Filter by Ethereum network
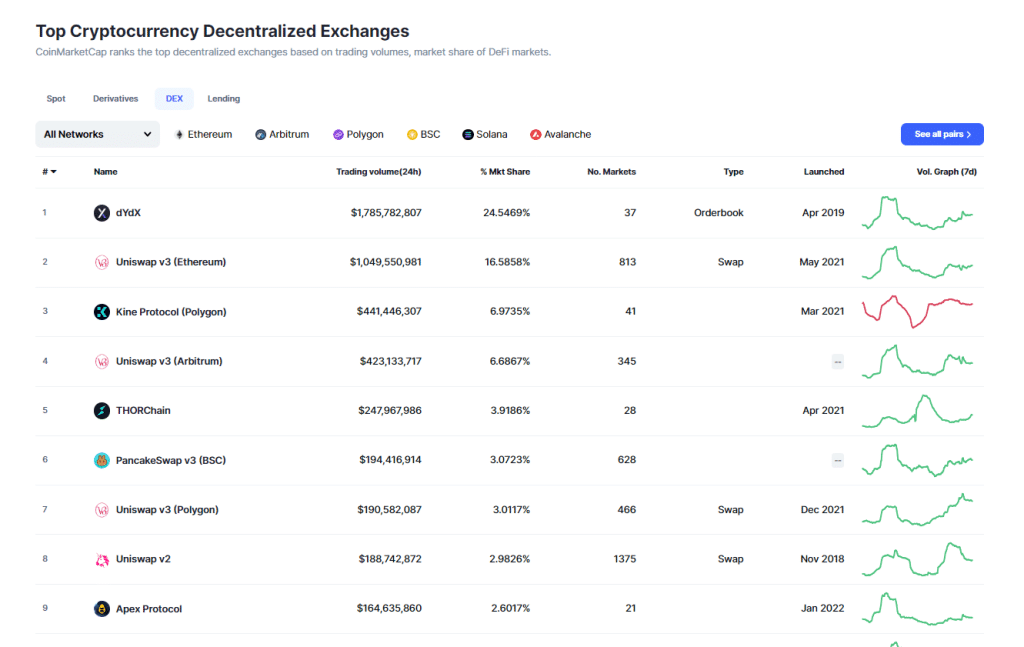The image size is (1024, 647). point(204,134)
